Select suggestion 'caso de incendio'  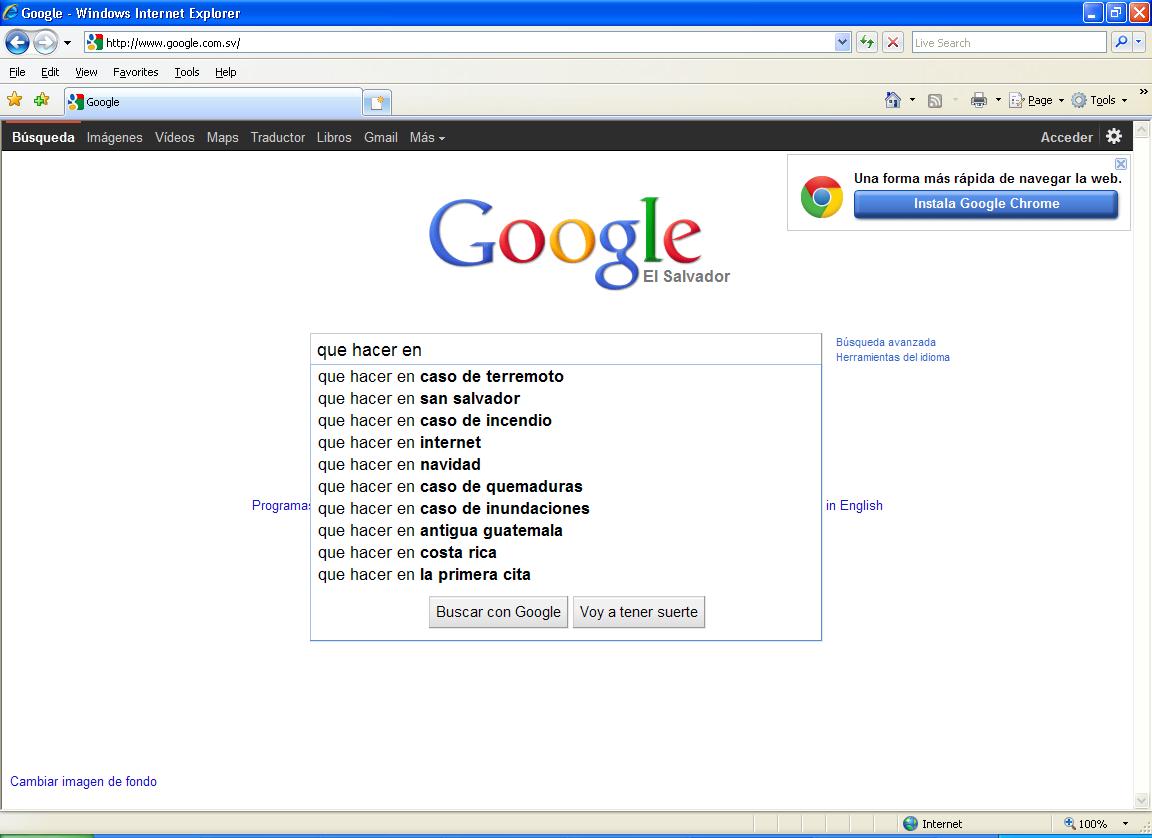pyautogui.click(x=566, y=421)
